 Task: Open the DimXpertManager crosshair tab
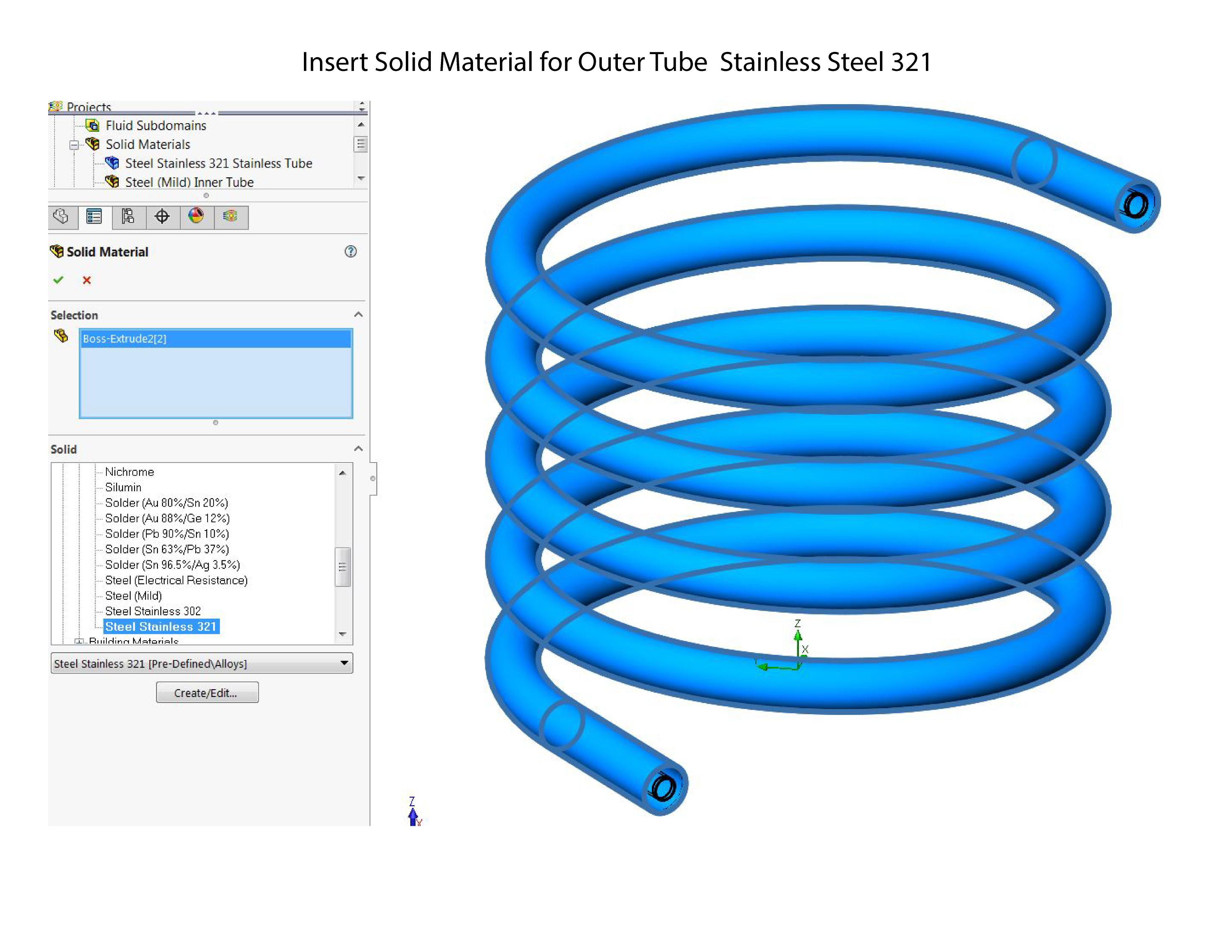pyautogui.click(x=162, y=217)
